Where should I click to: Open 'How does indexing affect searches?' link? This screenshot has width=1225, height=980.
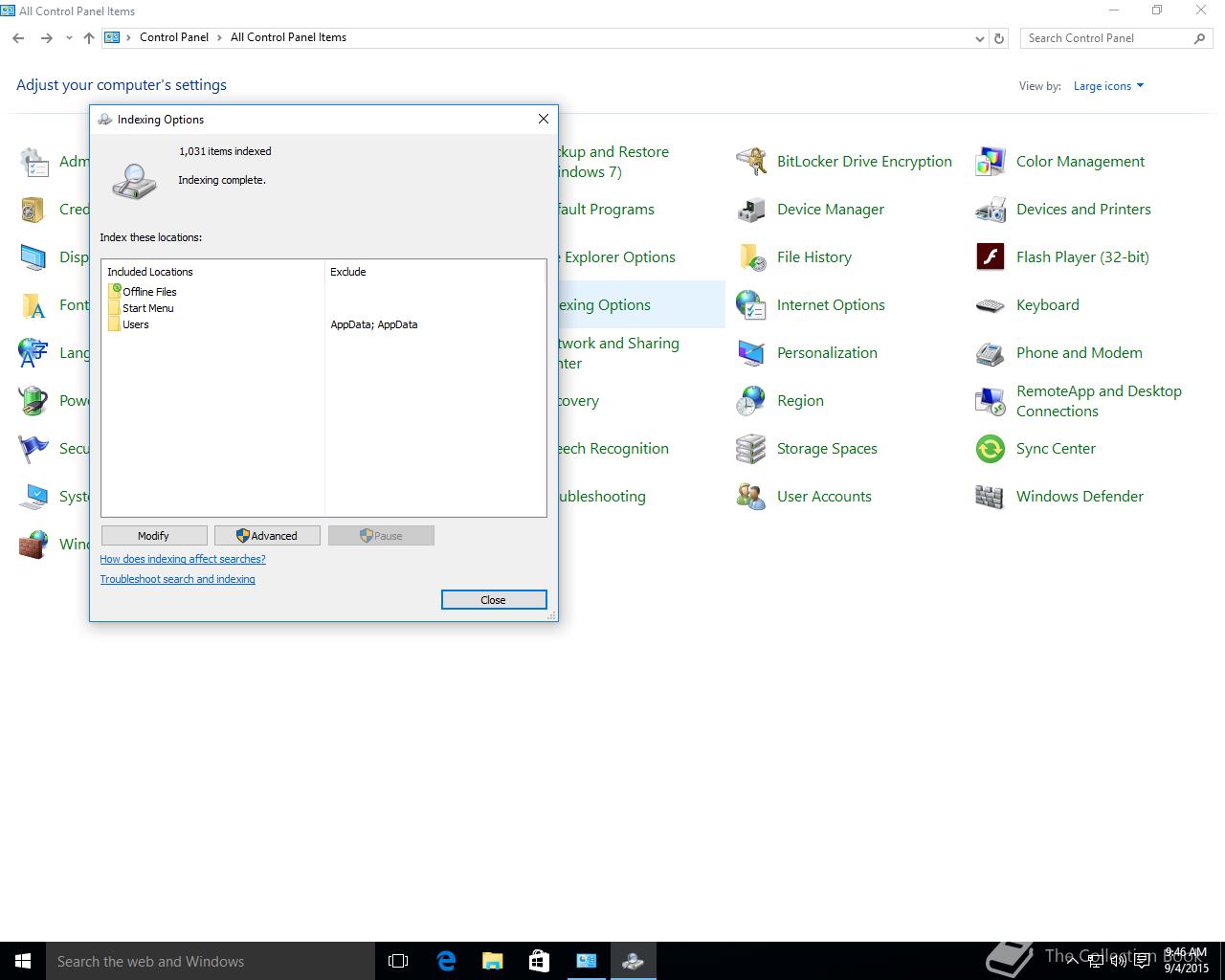[183, 559]
